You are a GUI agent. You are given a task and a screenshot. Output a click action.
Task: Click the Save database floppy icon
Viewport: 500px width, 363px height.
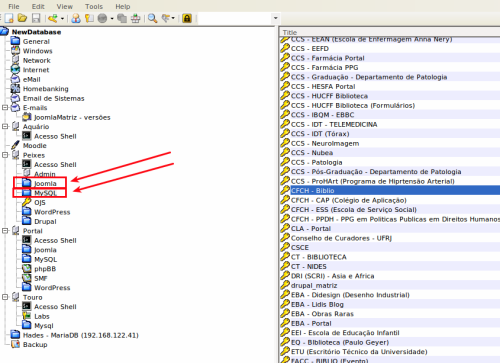36,18
